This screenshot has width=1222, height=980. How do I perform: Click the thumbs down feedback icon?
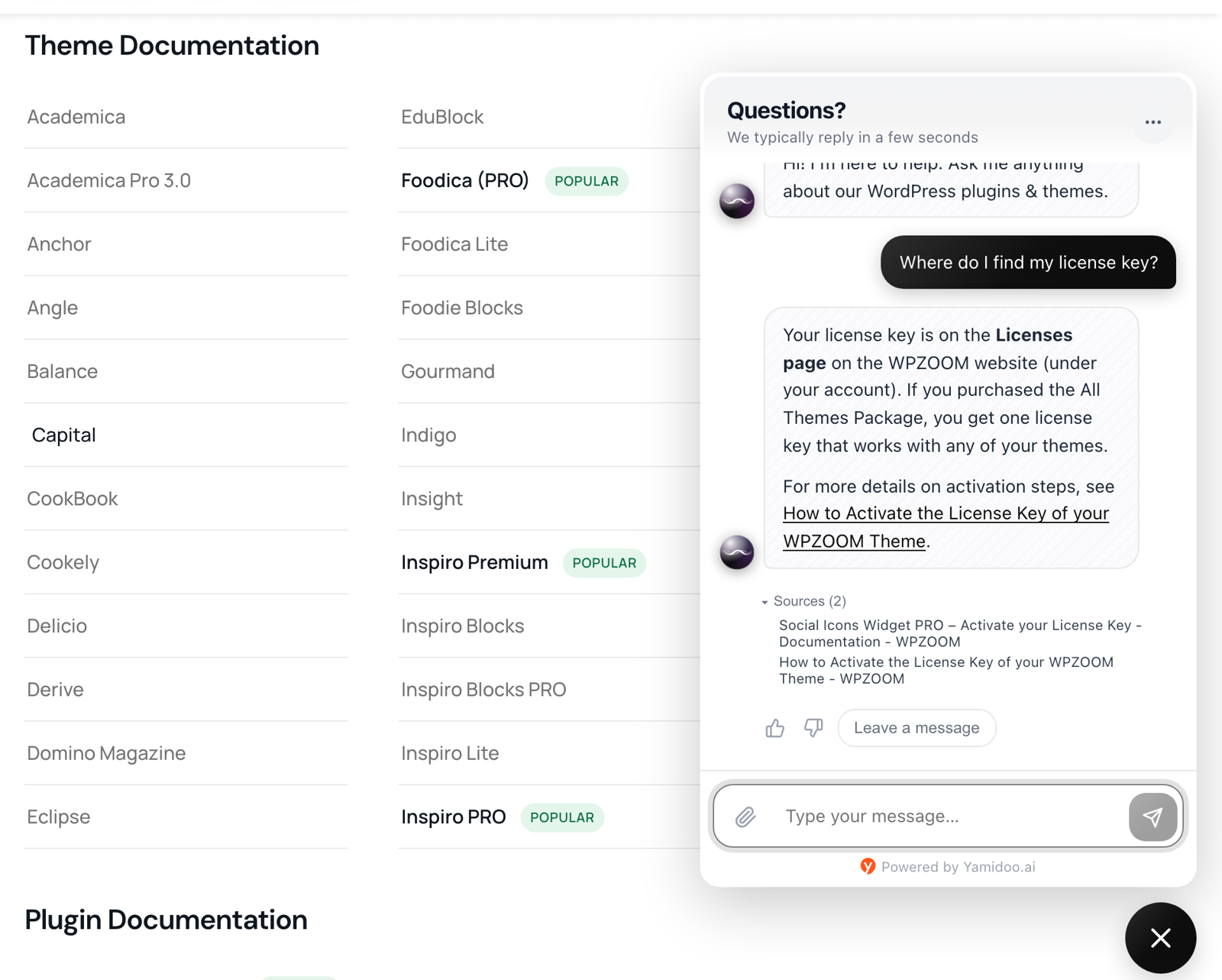tap(813, 728)
